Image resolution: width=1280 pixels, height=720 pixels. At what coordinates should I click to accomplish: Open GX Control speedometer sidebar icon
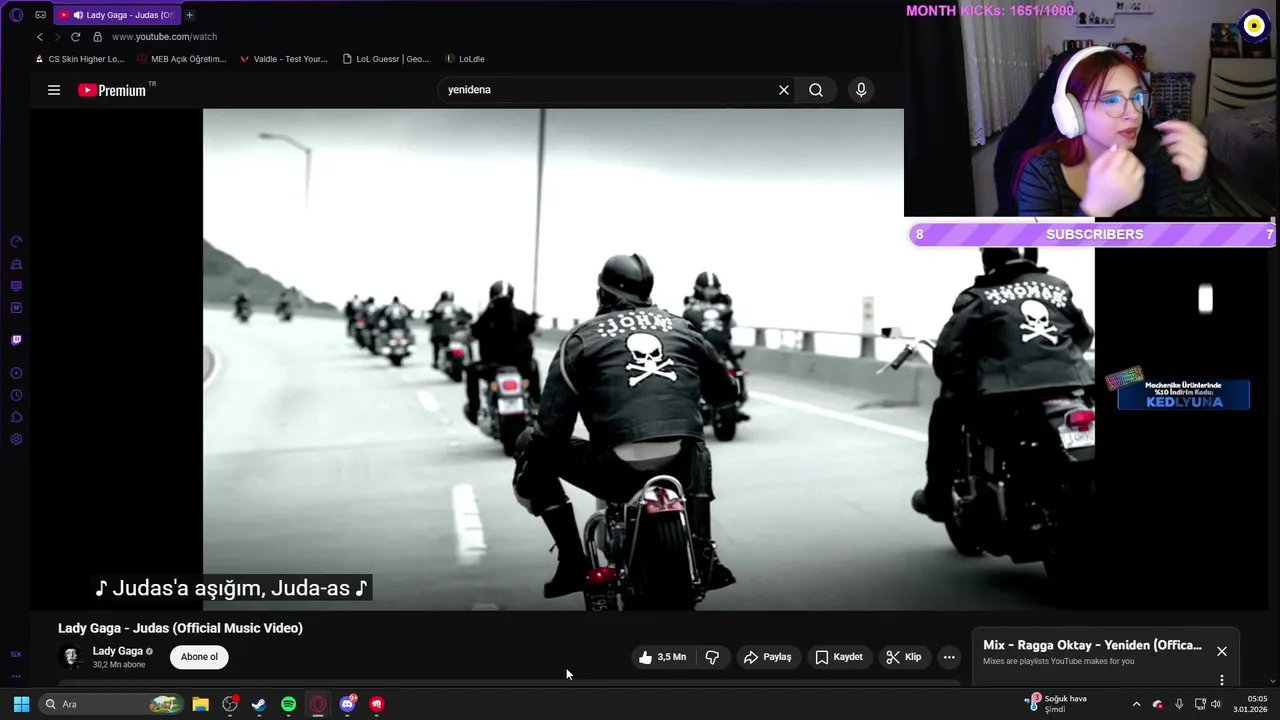coord(16,242)
